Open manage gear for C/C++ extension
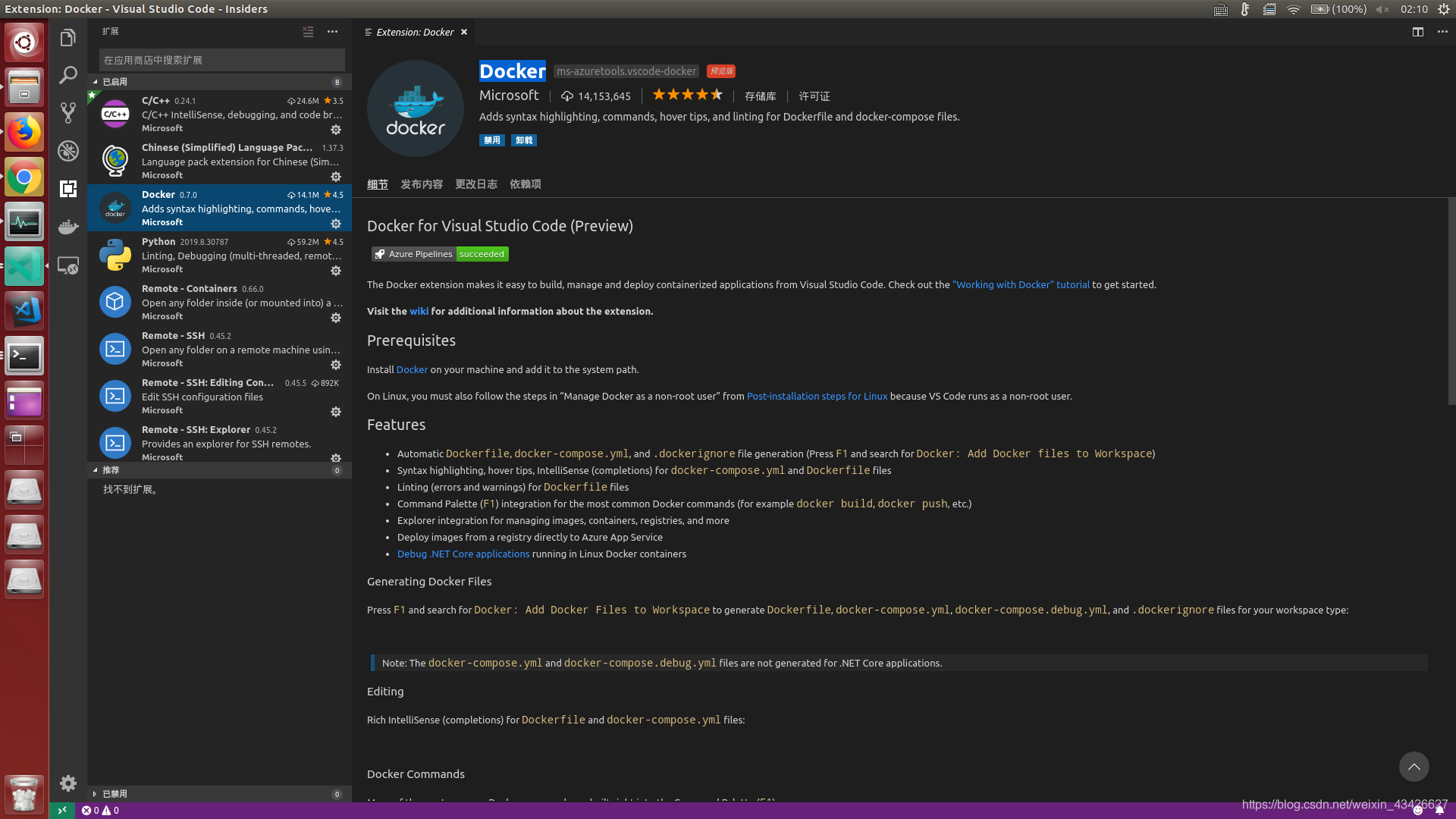Screen dimensions: 1456x819 click(336, 130)
